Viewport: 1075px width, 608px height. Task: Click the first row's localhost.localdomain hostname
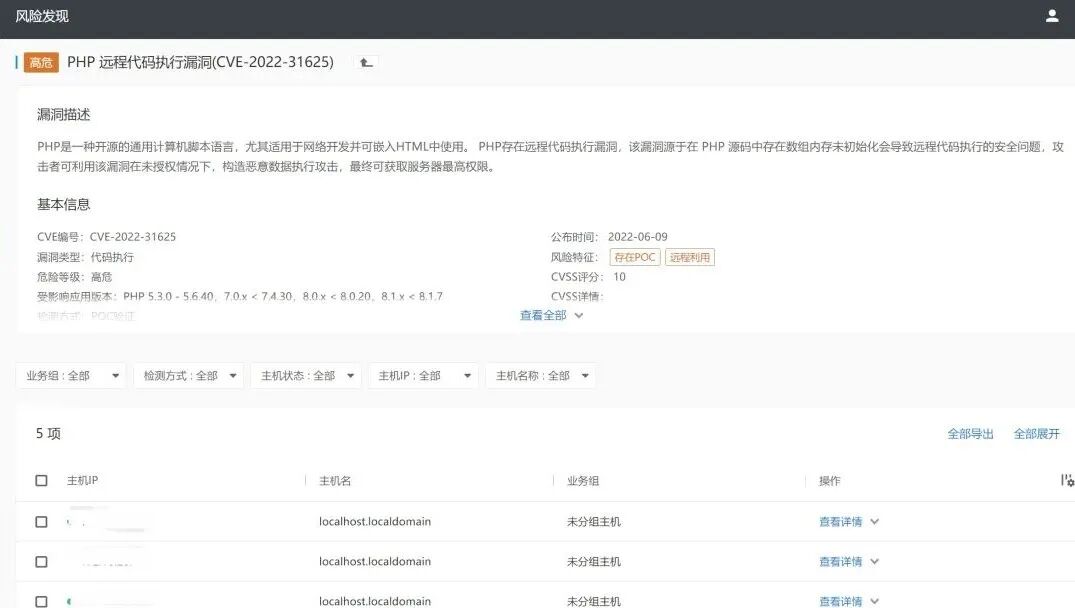pos(375,522)
